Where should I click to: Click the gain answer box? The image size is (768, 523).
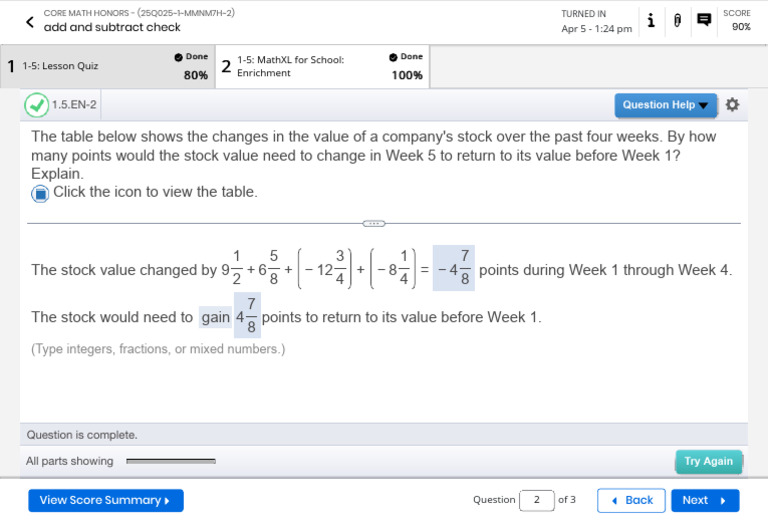[x=215, y=317]
